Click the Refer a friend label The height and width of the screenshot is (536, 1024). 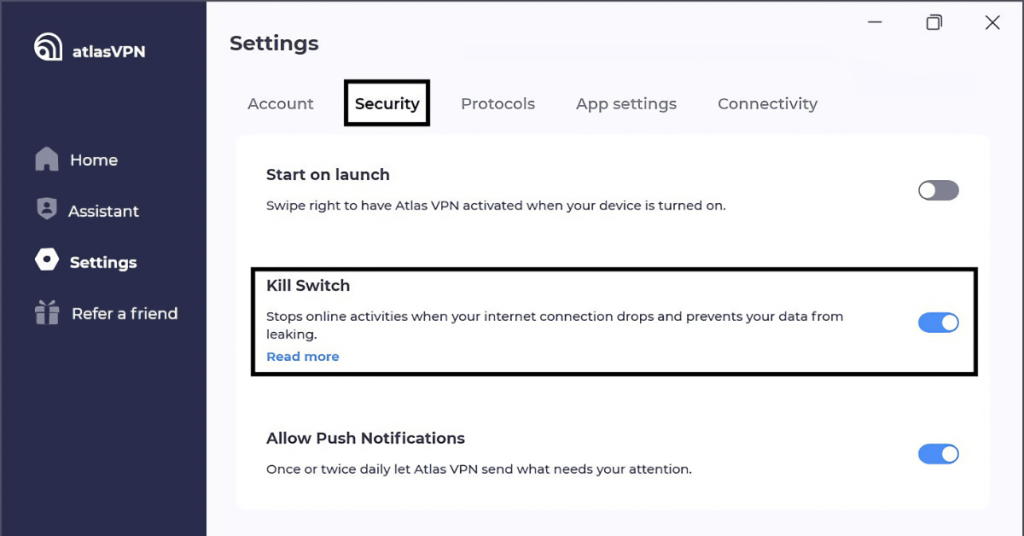click(x=125, y=313)
